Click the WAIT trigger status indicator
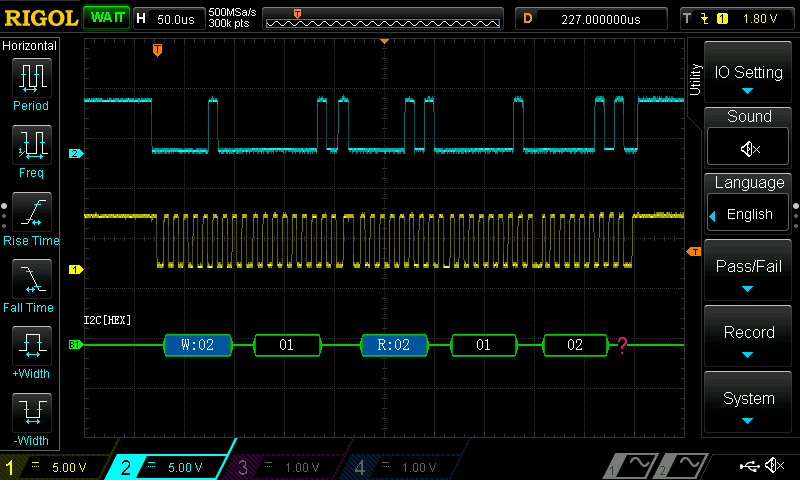Screen dimensions: 800x480 click(x=107, y=18)
